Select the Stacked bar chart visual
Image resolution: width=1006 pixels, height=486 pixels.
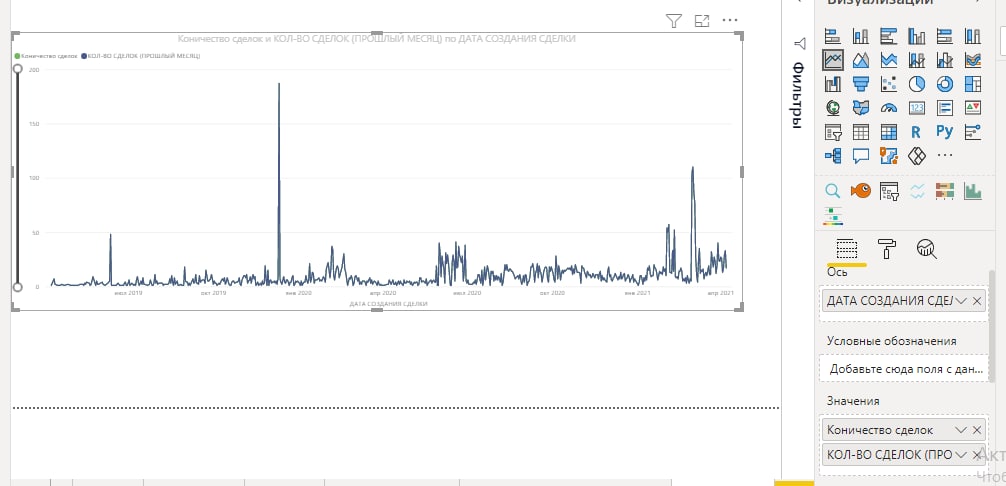pos(833,36)
